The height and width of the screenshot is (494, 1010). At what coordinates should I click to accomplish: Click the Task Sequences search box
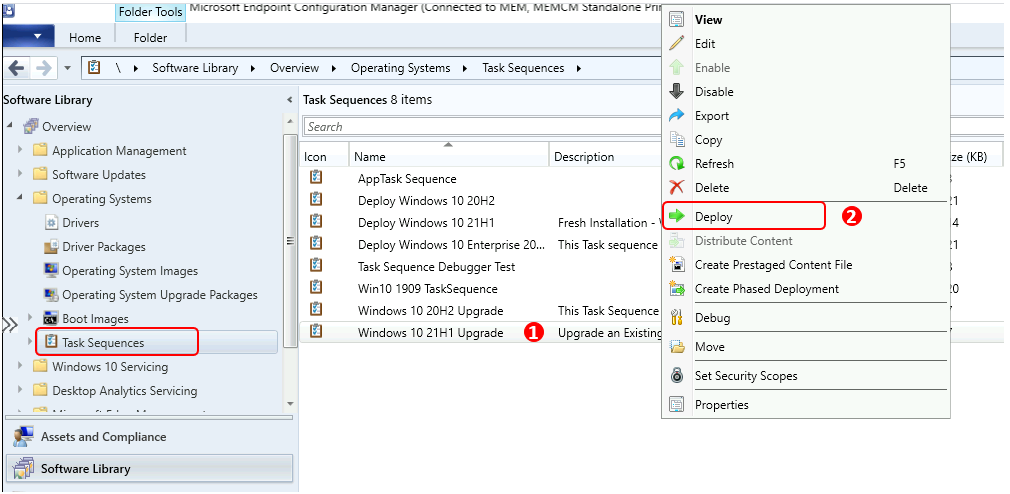click(482, 127)
